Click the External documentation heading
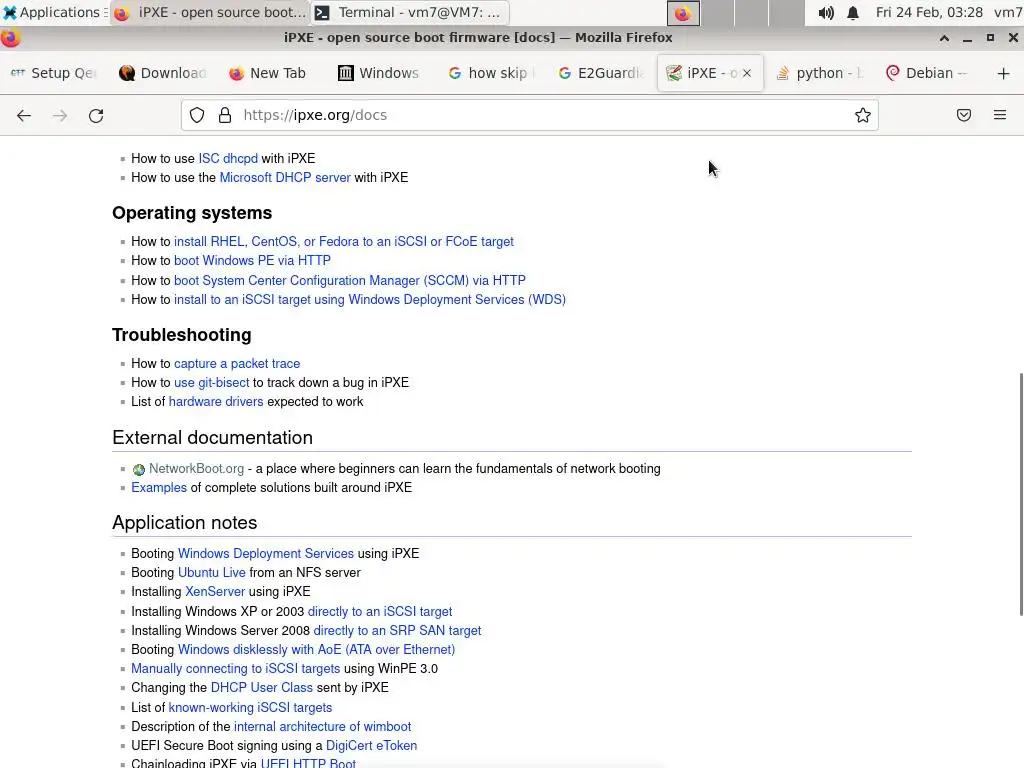Image resolution: width=1024 pixels, height=768 pixels. [x=212, y=438]
